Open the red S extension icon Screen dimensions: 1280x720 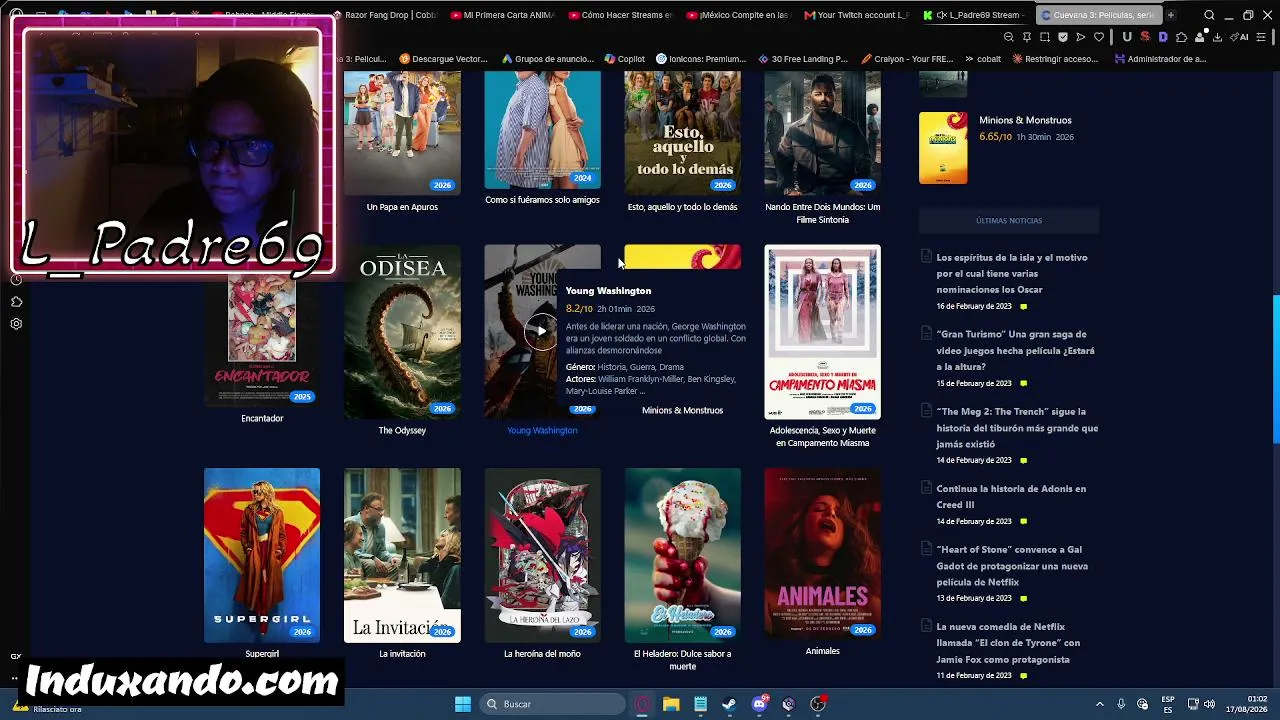click(1145, 37)
